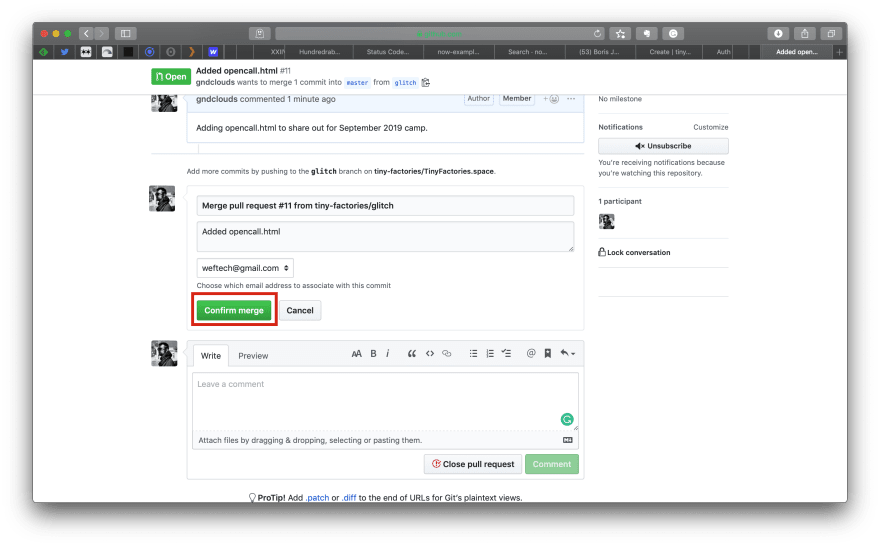
Task: Click the Safari share button
Action: 804,34
